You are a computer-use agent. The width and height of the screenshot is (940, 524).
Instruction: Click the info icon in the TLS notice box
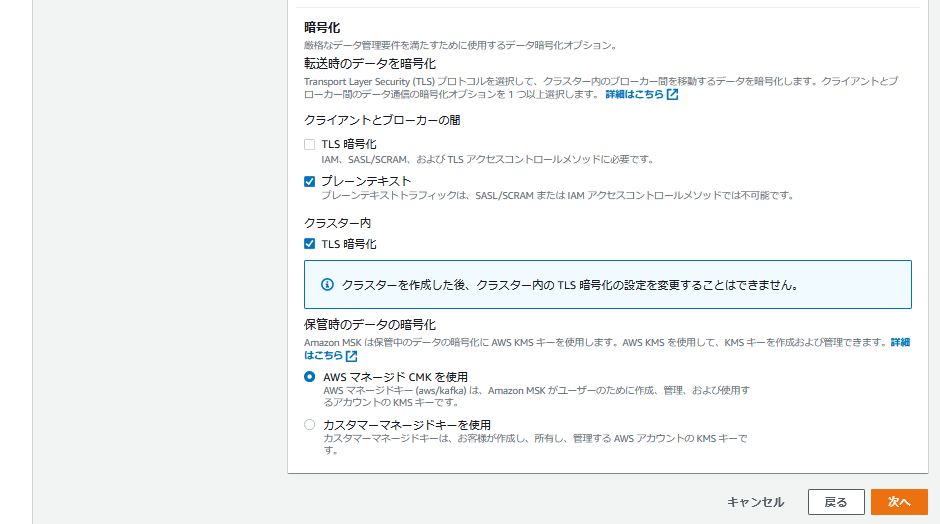pos(327,285)
